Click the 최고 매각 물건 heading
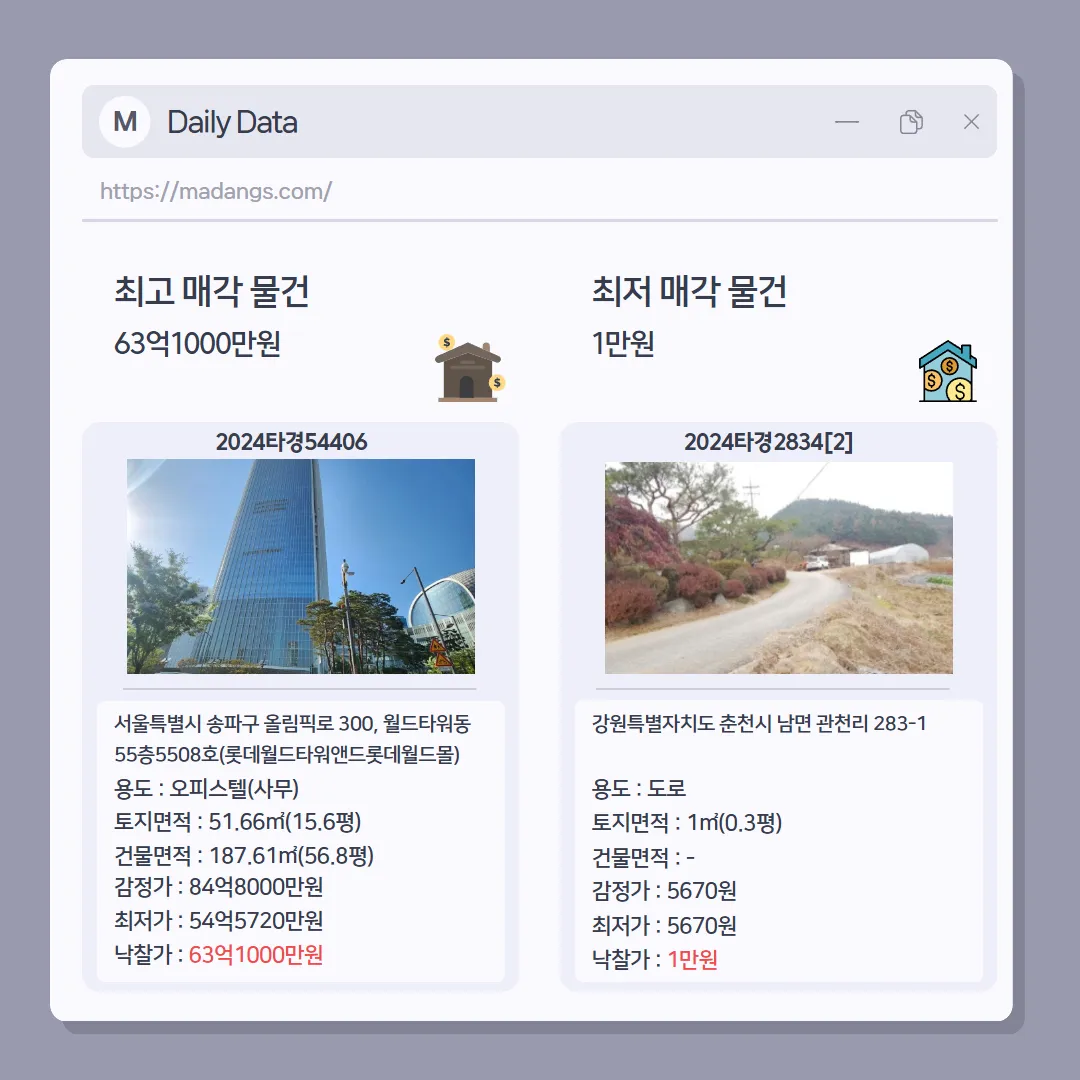The height and width of the screenshot is (1080, 1080). [211, 291]
